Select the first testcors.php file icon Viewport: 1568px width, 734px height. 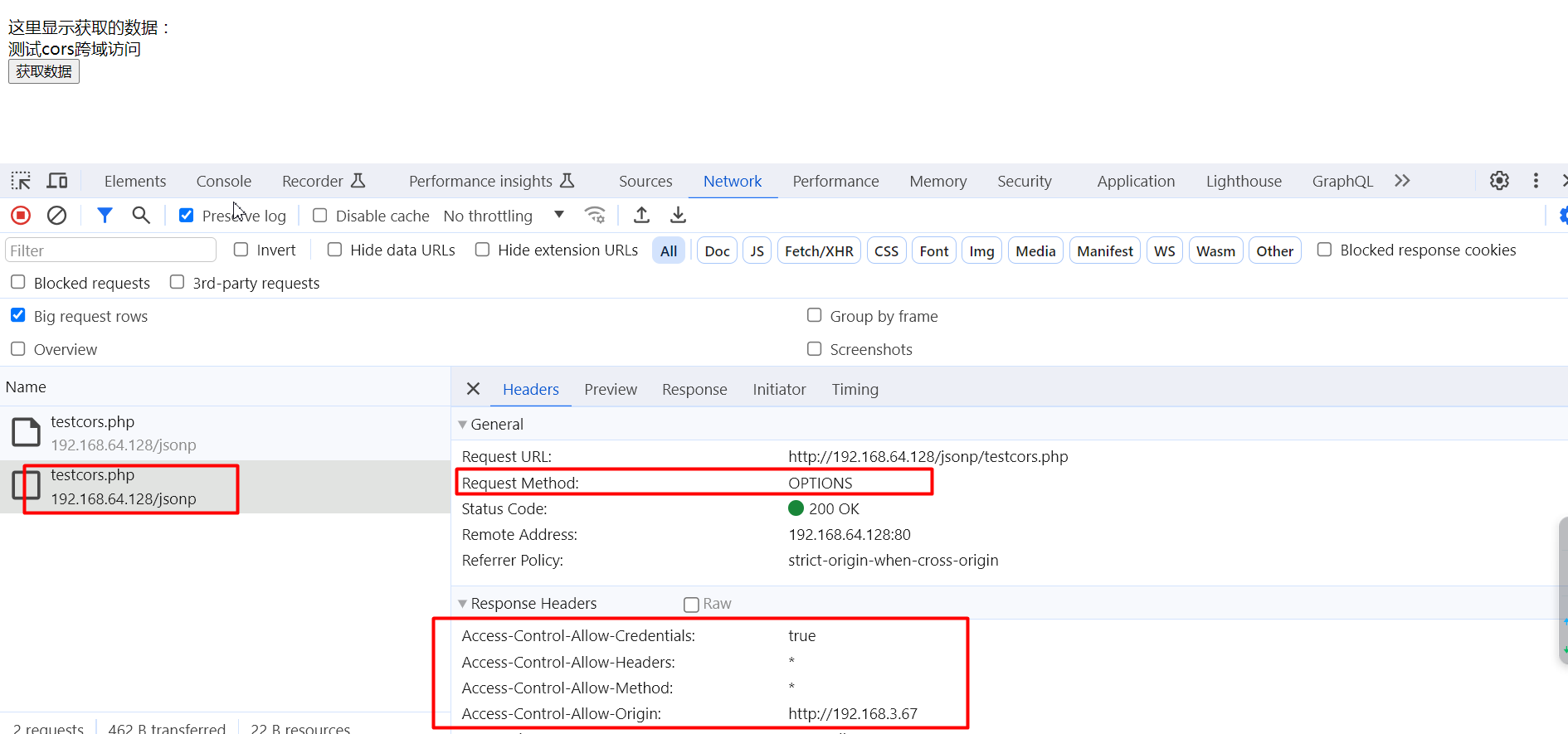click(x=26, y=433)
